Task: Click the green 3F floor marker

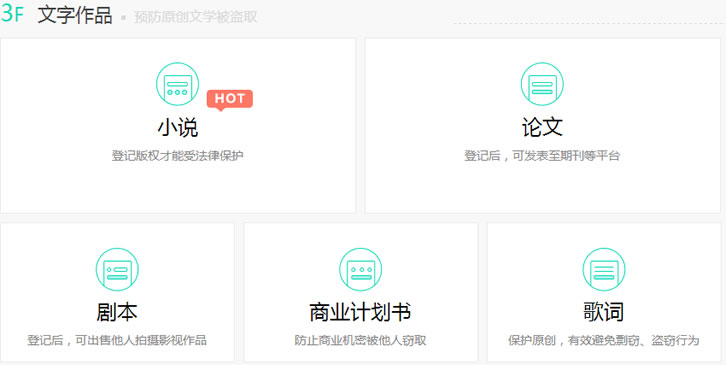Action: (12, 14)
